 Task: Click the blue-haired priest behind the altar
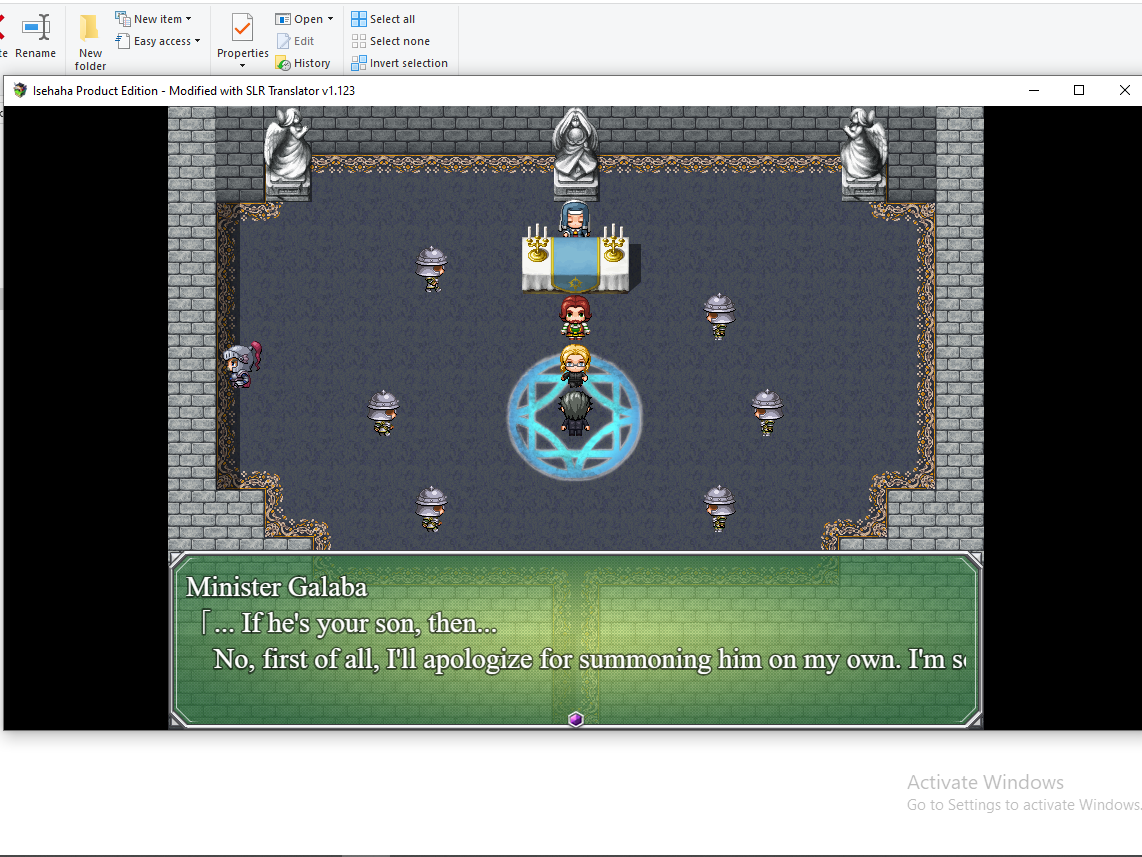click(x=574, y=217)
